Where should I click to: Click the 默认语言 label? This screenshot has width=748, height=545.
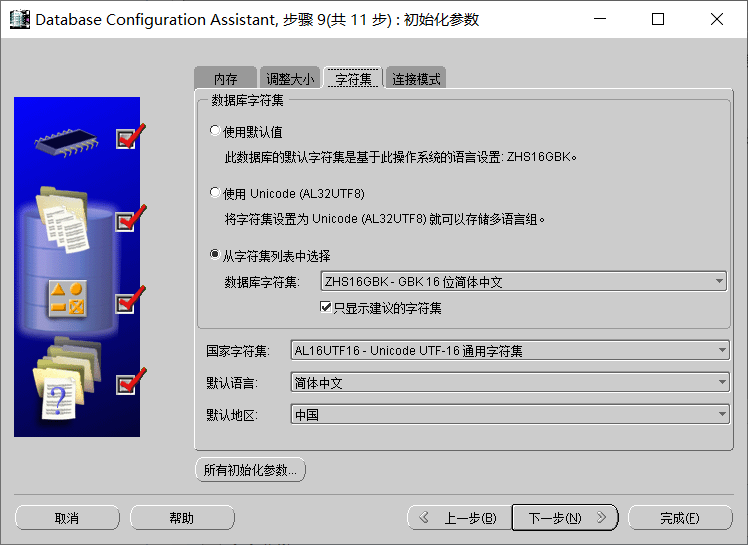click(231, 383)
